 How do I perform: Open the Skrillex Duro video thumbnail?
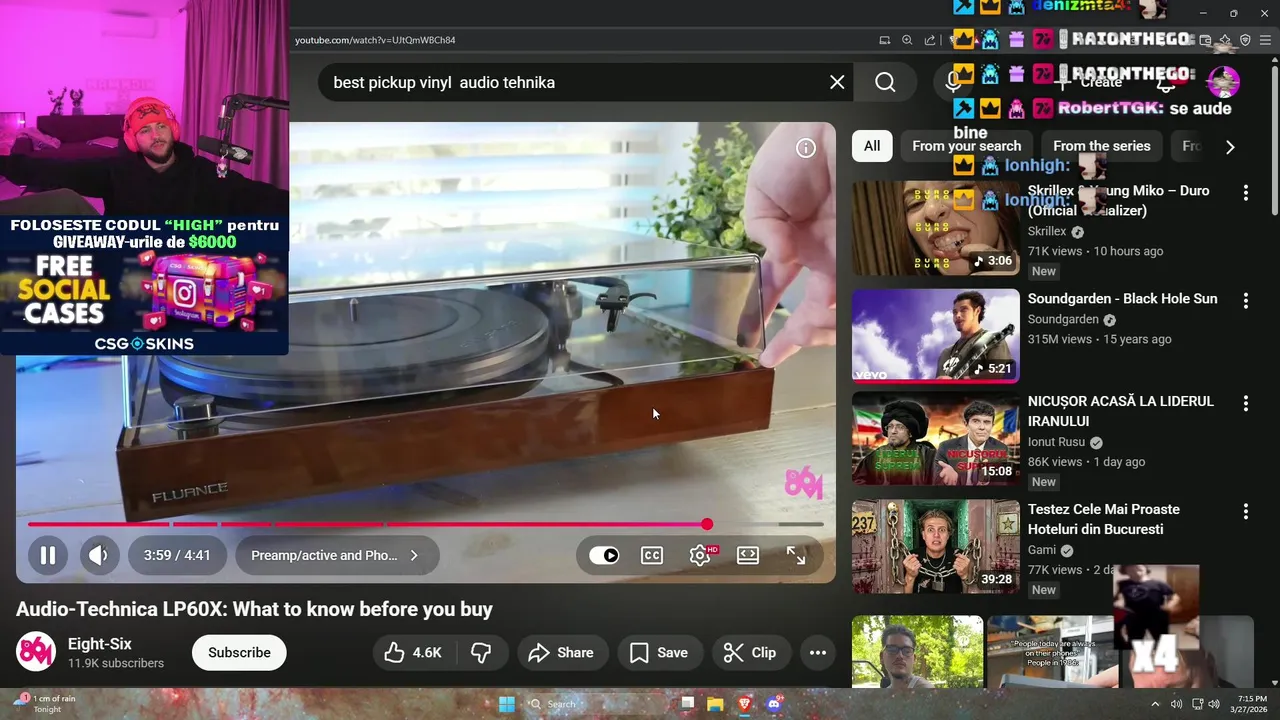936,228
